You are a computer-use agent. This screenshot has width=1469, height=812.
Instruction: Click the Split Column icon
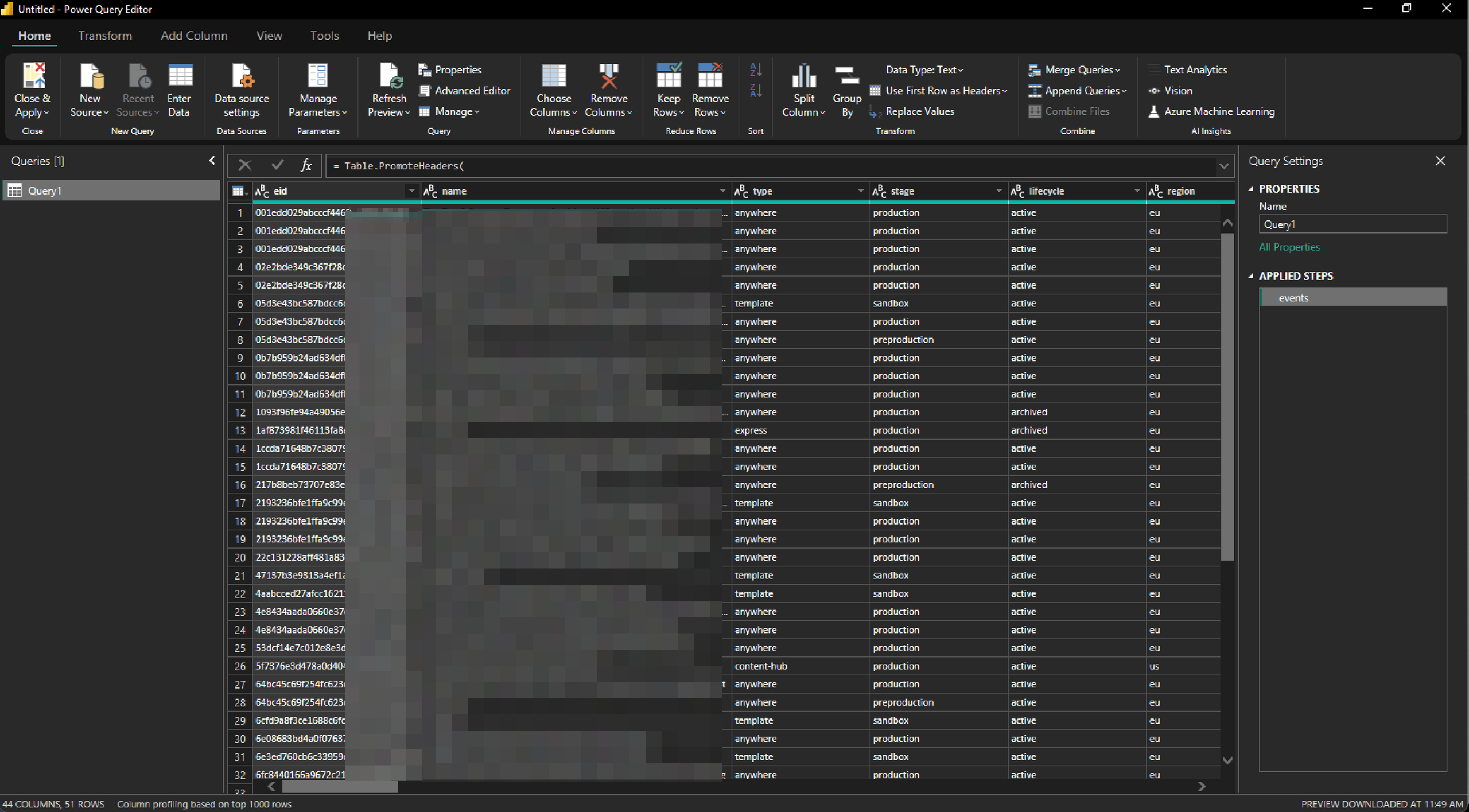coord(804,76)
